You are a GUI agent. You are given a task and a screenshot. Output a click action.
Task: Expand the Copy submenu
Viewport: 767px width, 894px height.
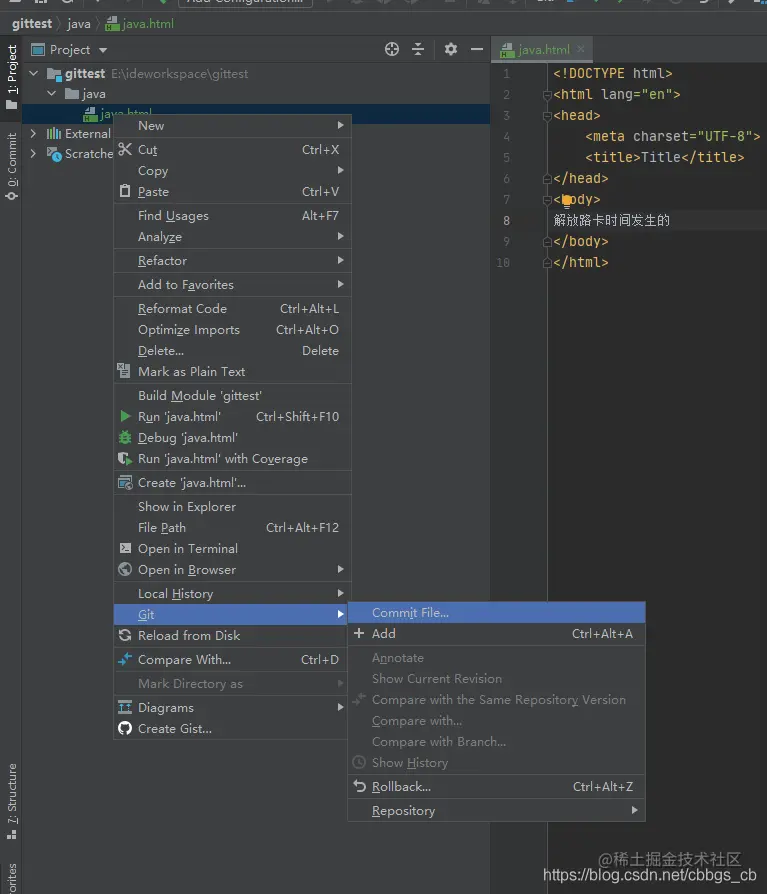click(233, 170)
